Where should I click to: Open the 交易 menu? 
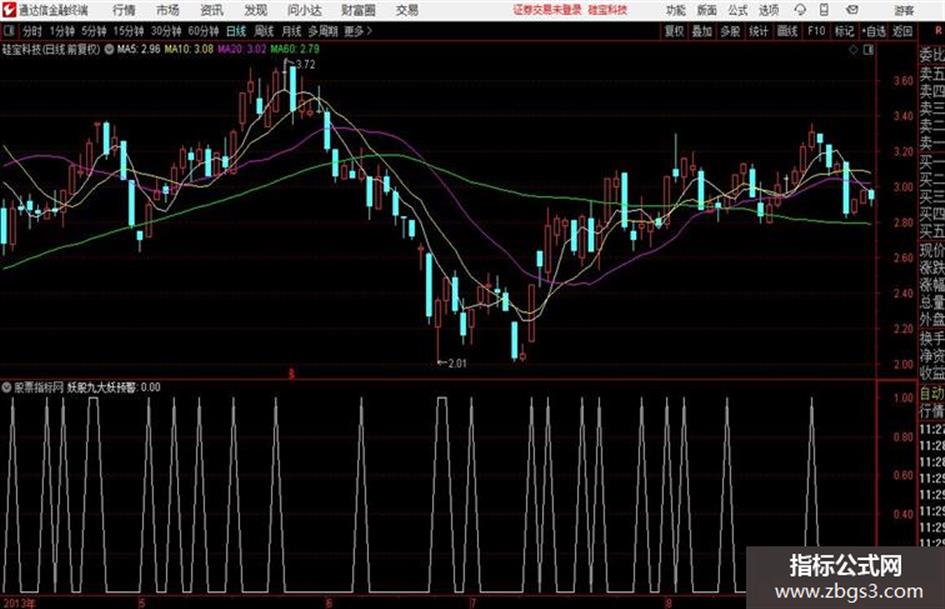407,10
